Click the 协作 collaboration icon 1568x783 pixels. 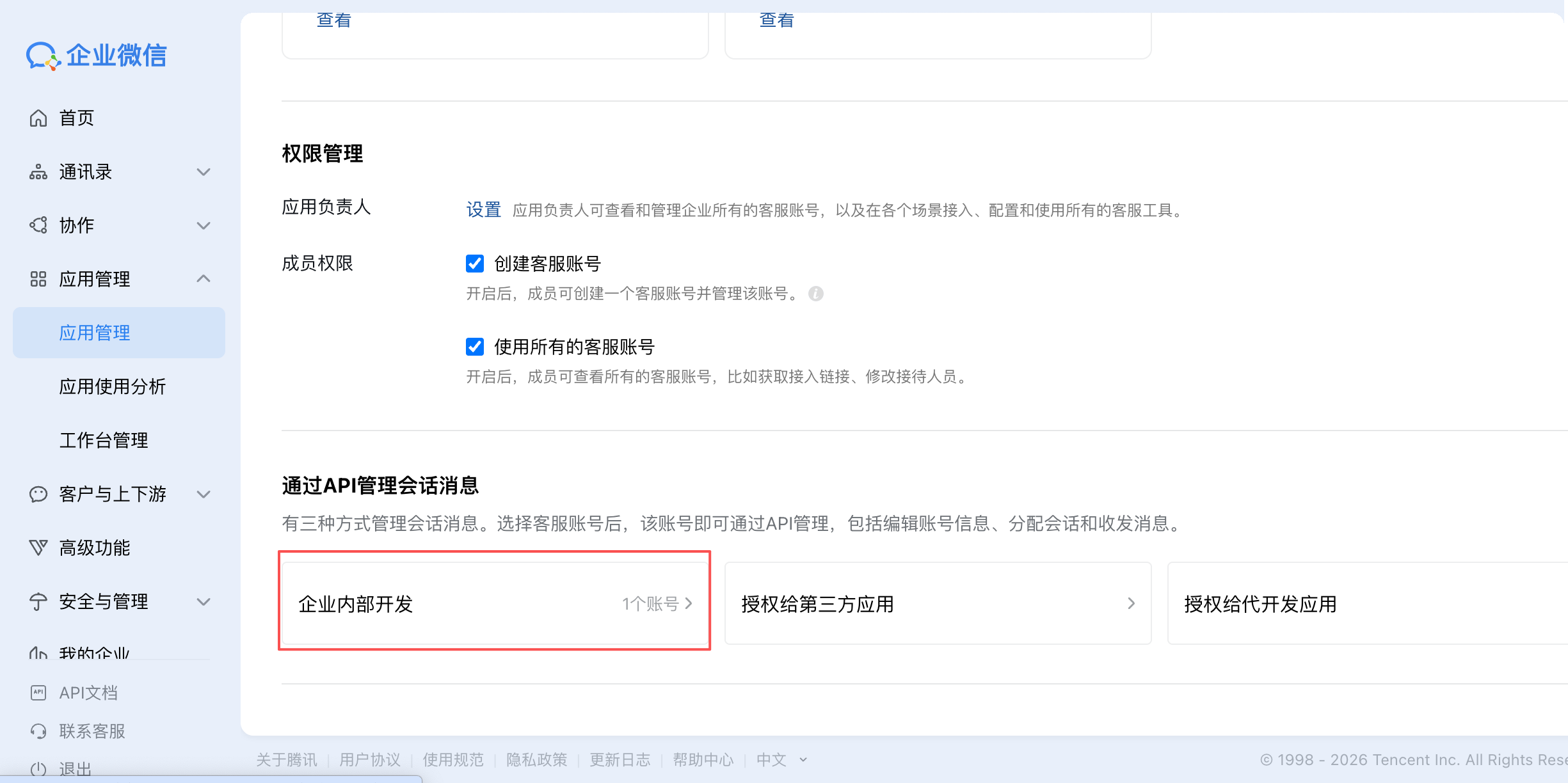pos(38,225)
